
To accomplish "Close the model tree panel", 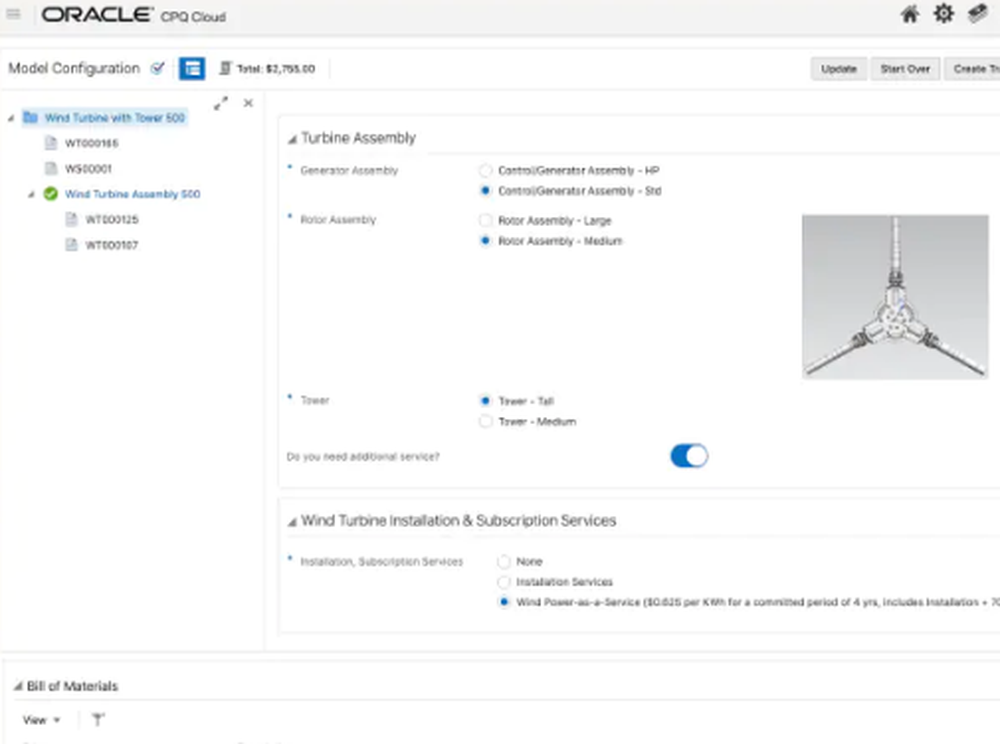I will coord(248,103).
